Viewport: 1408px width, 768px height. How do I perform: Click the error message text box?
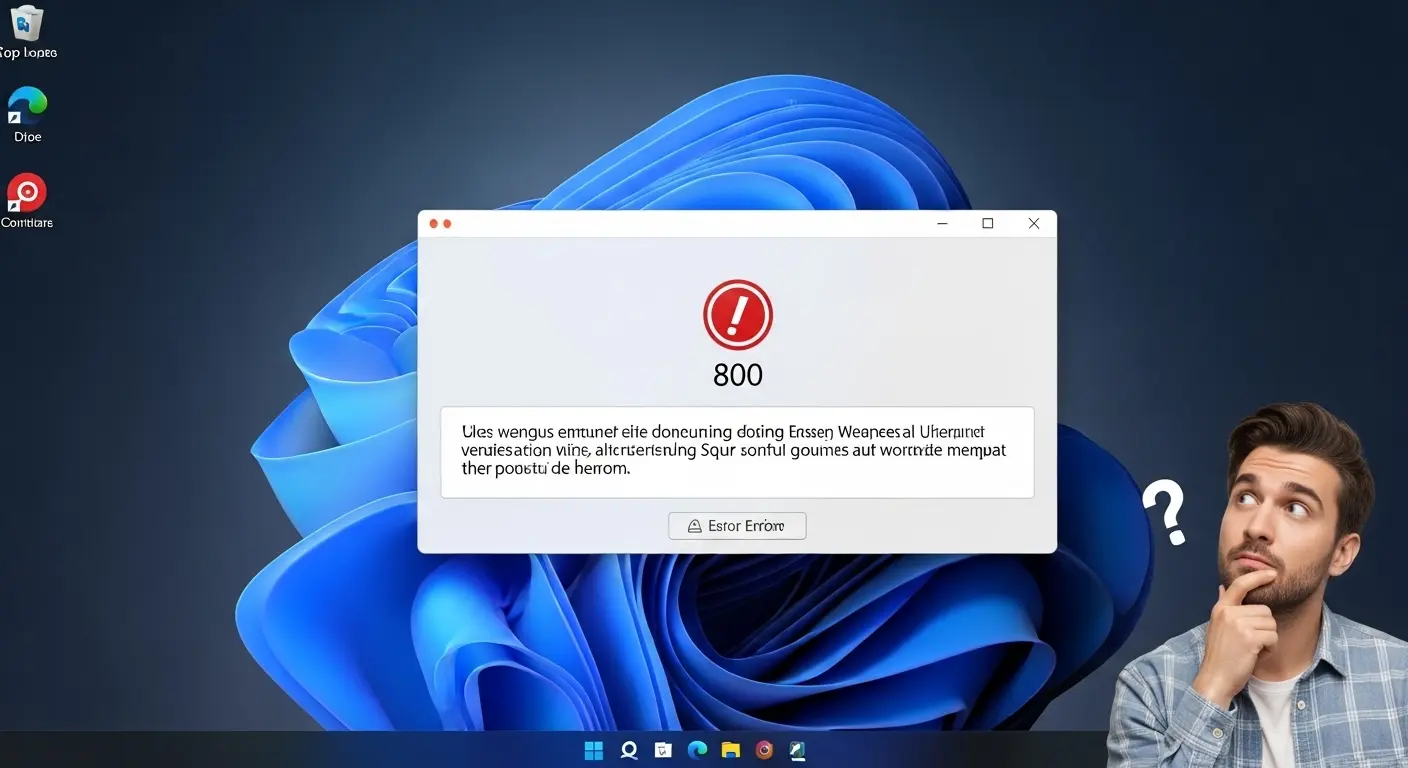[x=737, y=452]
